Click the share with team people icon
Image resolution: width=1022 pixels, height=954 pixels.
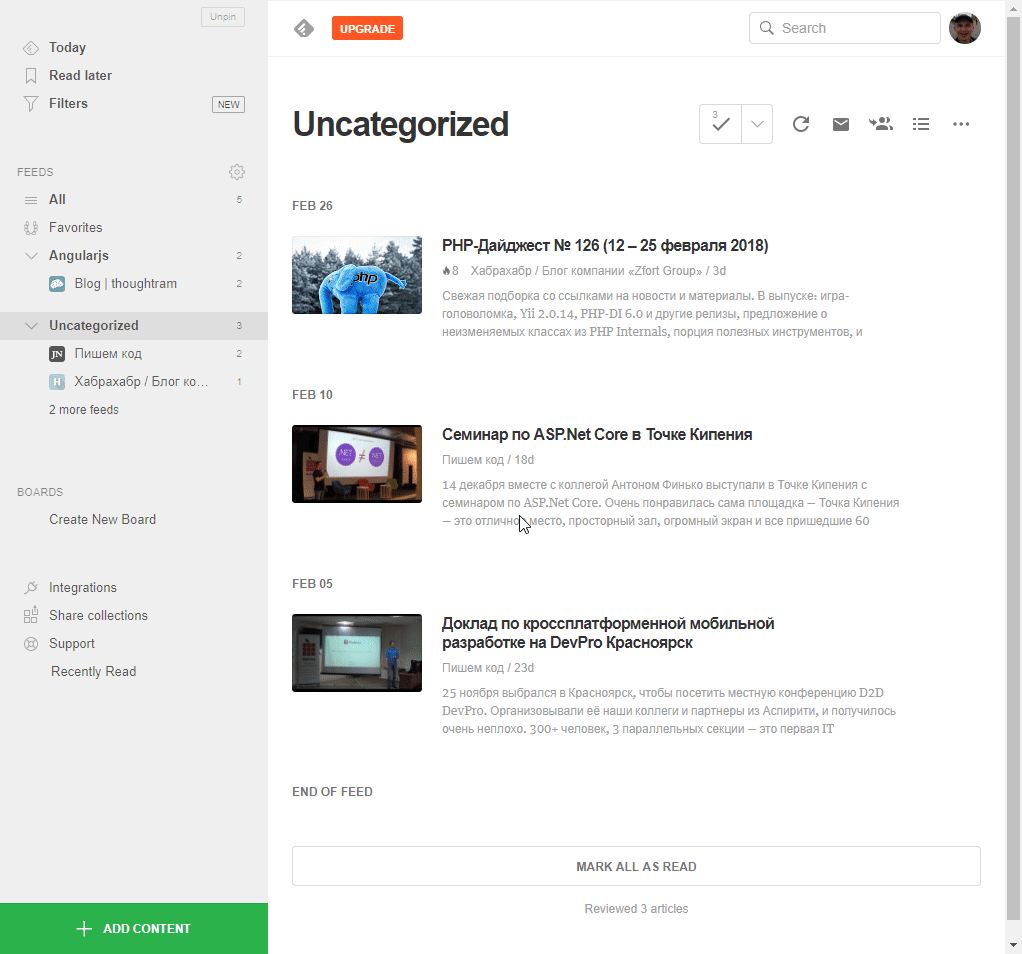(x=881, y=124)
